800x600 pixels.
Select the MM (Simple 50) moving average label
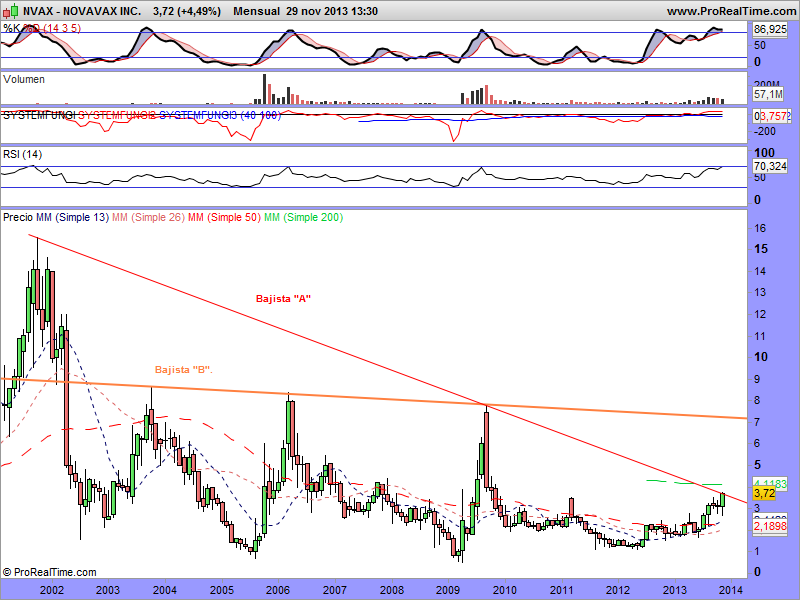223,217
